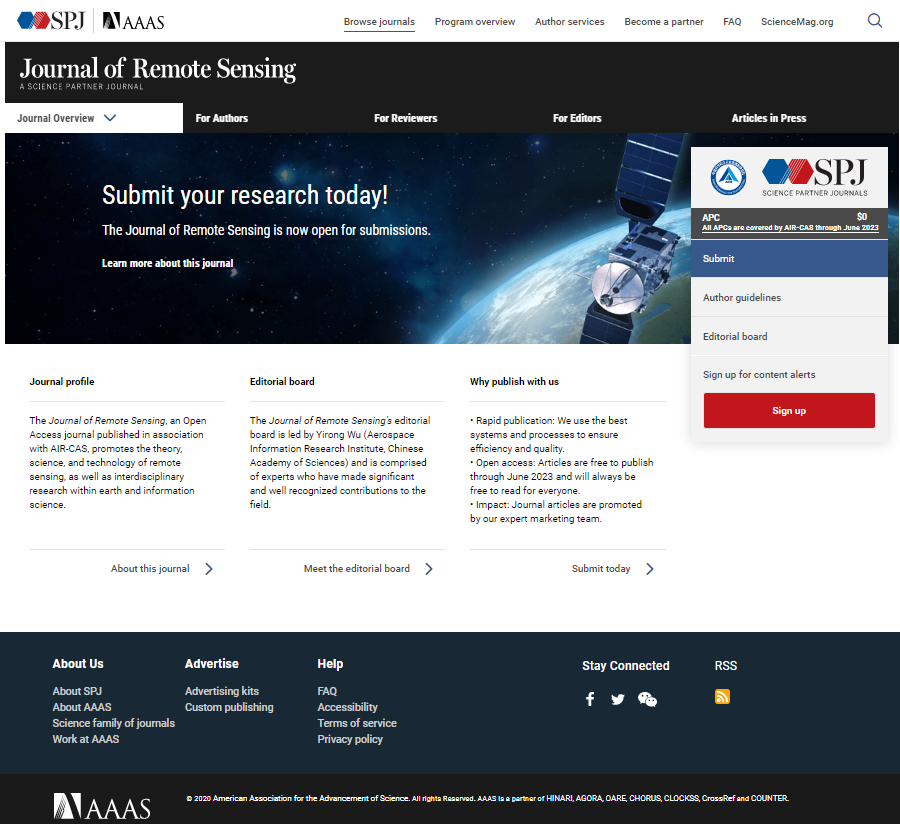
Task: Open the Articles in Press tab
Action: tap(768, 118)
